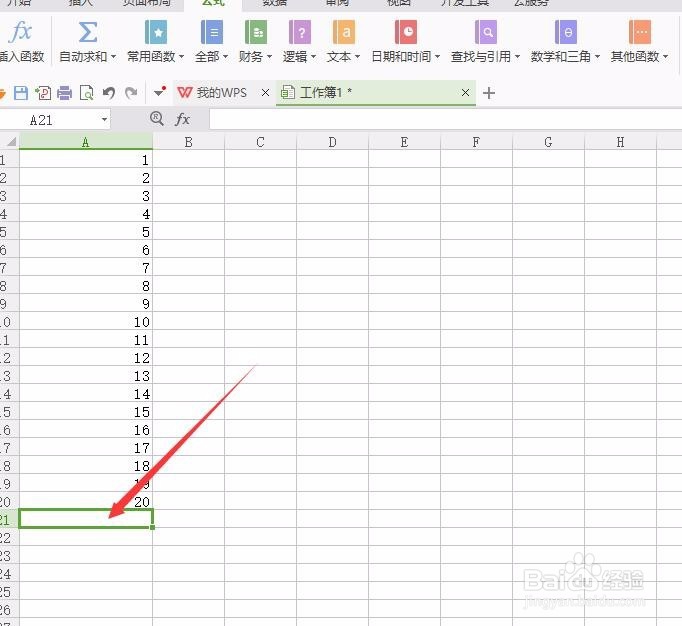Open Other Functions (其他函数) icon
682x626 pixels.
640,32
